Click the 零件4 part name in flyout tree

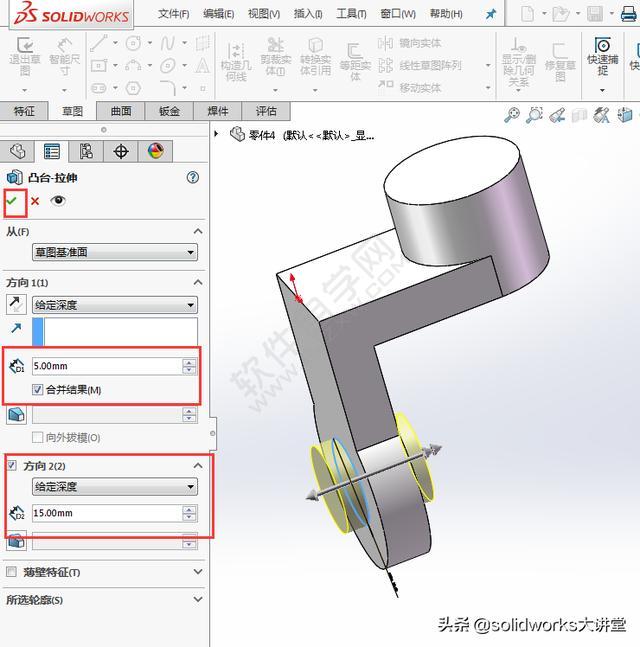click(x=262, y=135)
